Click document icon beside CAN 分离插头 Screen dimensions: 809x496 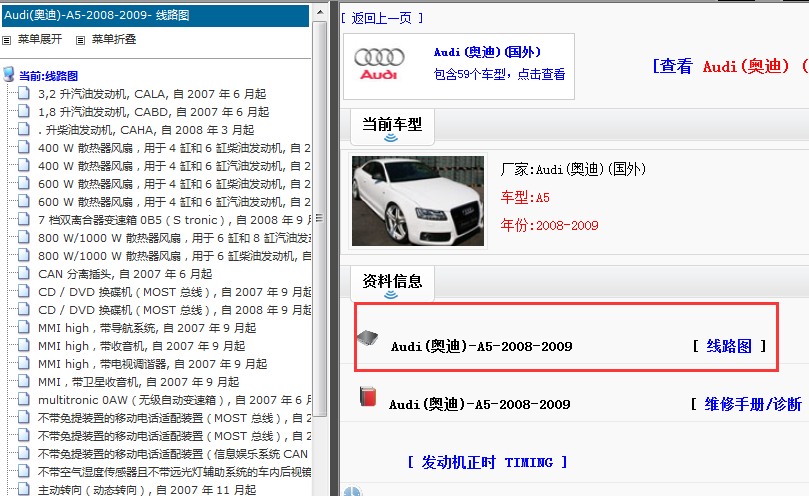coord(24,273)
